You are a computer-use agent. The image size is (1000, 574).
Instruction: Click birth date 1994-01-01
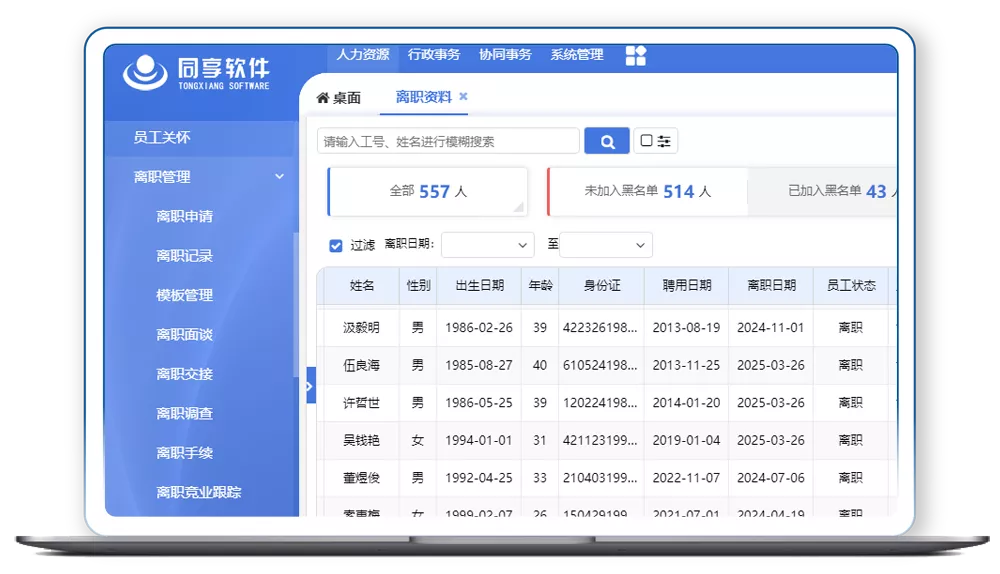(x=479, y=441)
